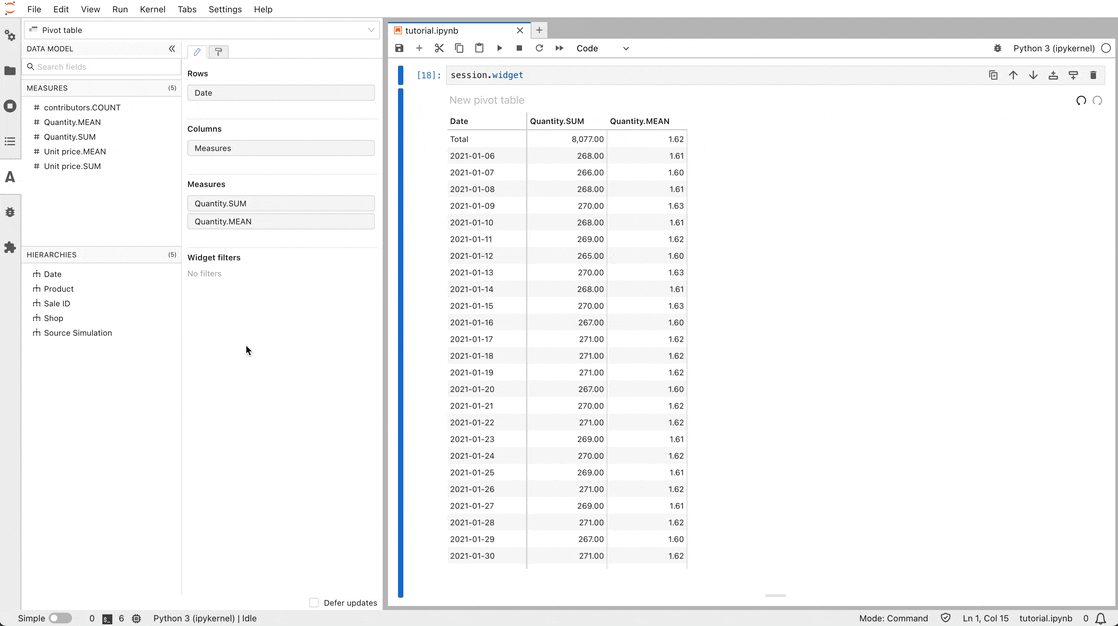
Task: Open the Code cell type dropdown
Action: click(x=603, y=48)
